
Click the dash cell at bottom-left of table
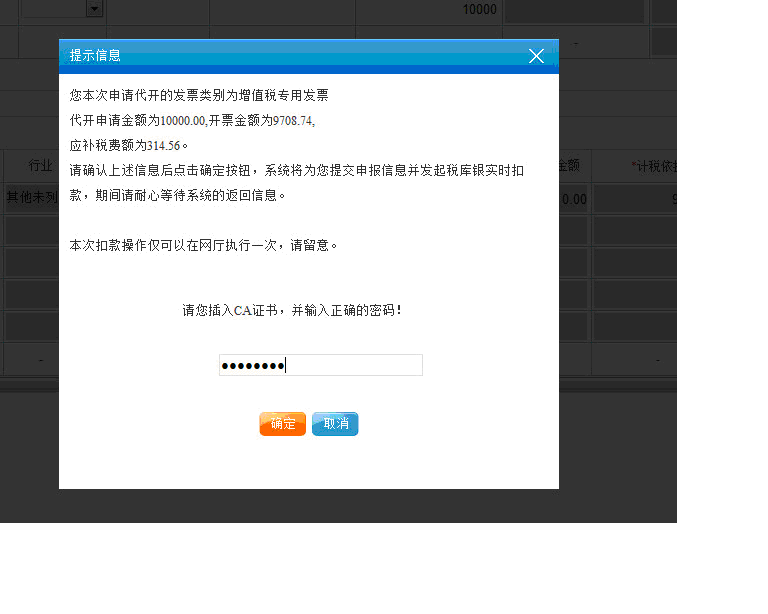coord(40,360)
